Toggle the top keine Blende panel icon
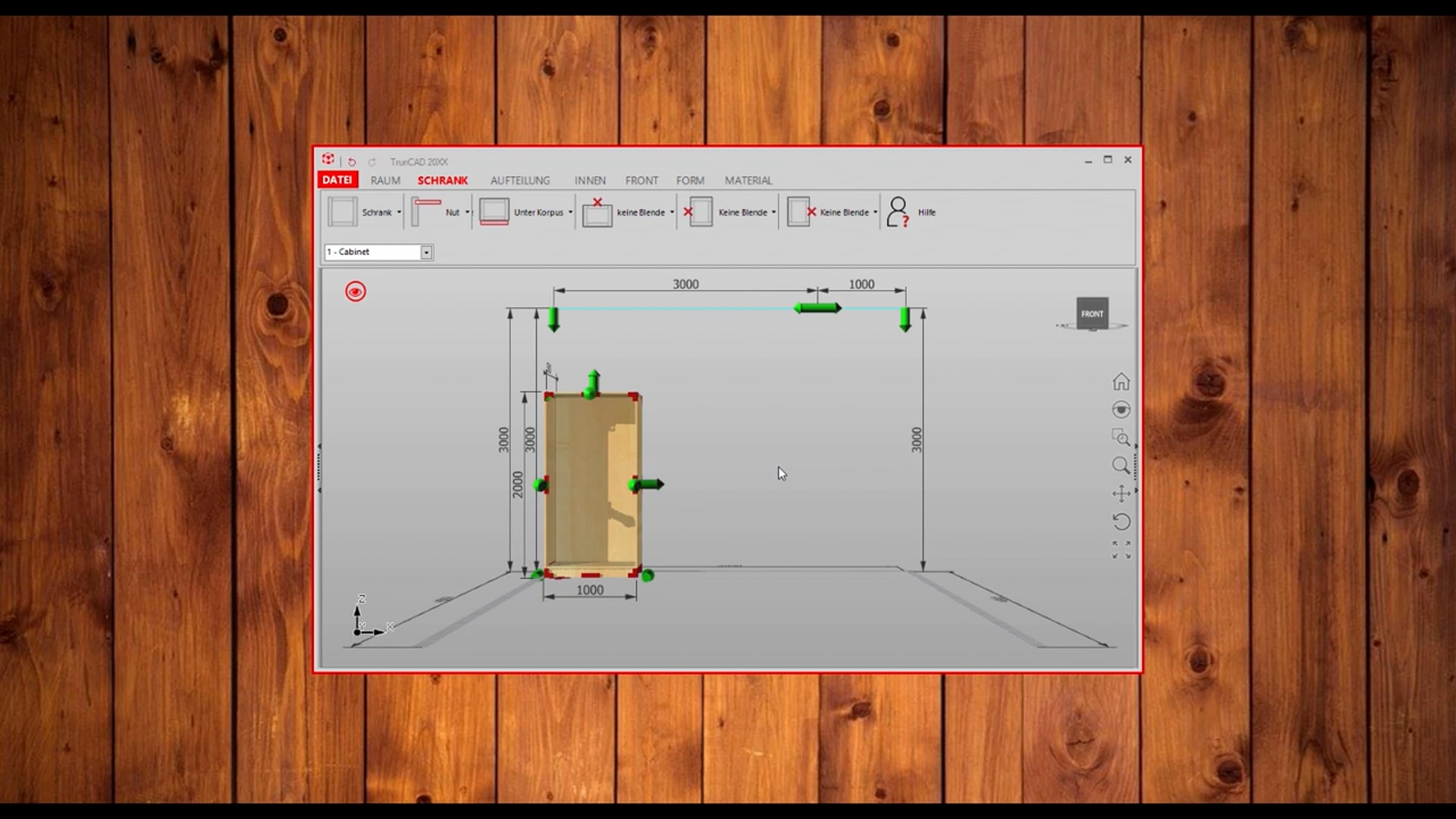This screenshot has height=819, width=1456. (x=597, y=212)
